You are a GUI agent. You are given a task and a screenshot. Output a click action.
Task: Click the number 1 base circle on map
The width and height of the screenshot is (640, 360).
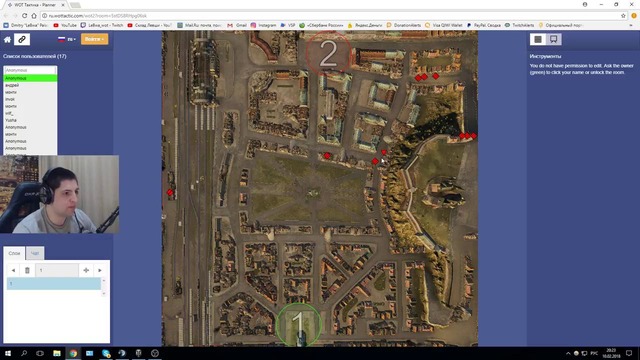click(298, 325)
